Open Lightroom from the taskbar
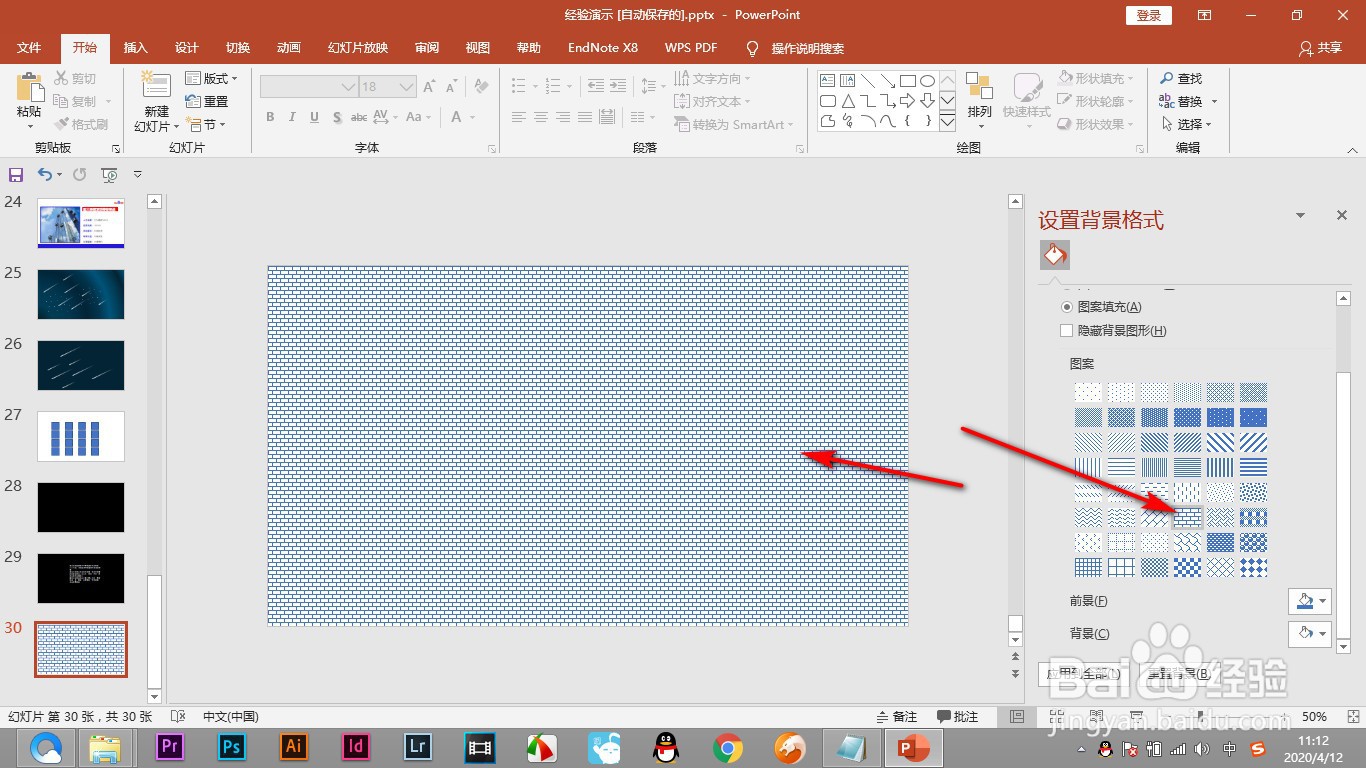This screenshot has height=768, width=1366. point(418,746)
